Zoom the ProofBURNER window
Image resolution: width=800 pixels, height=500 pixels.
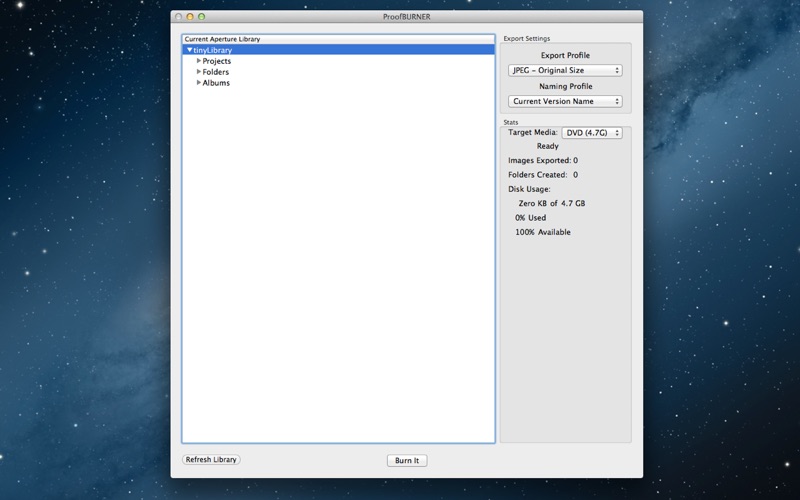pyautogui.click(x=202, y=17)
